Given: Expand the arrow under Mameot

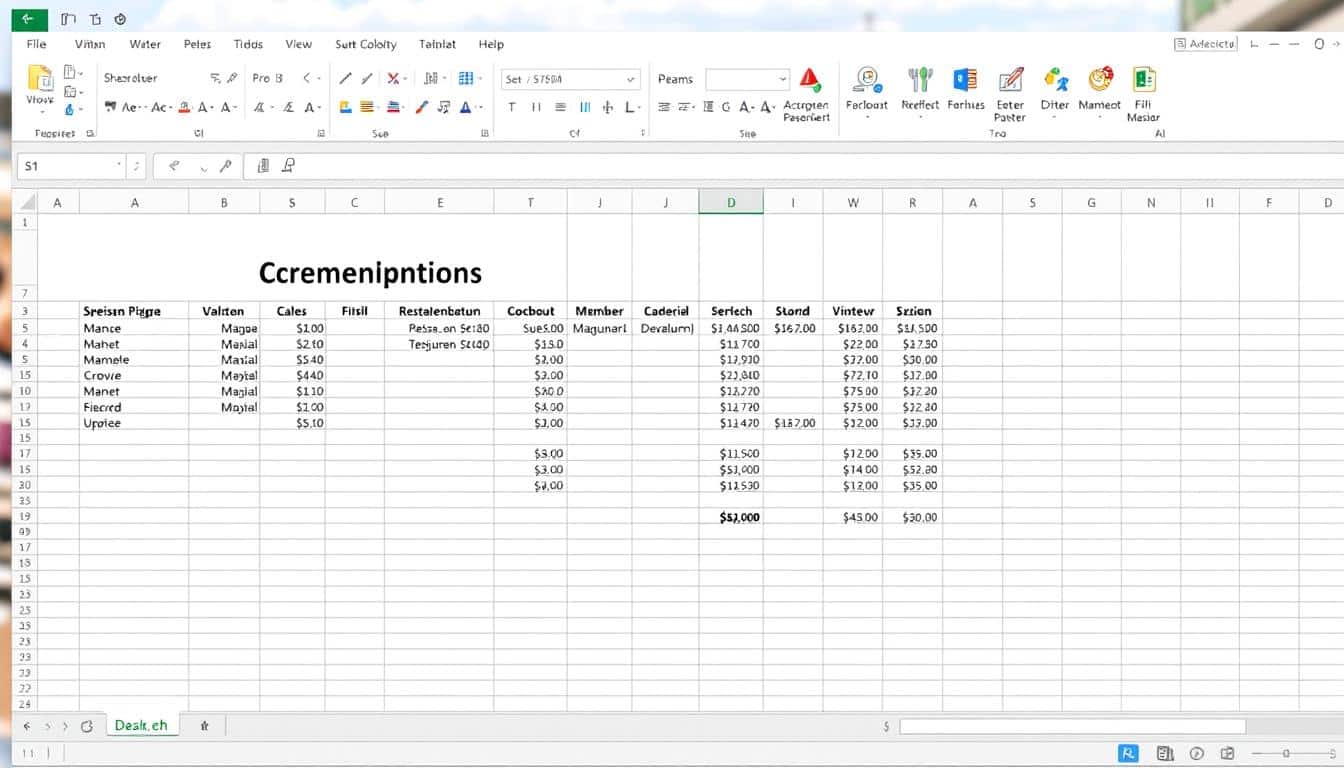Looking at the screenshot, I should tap(1100, 118).
